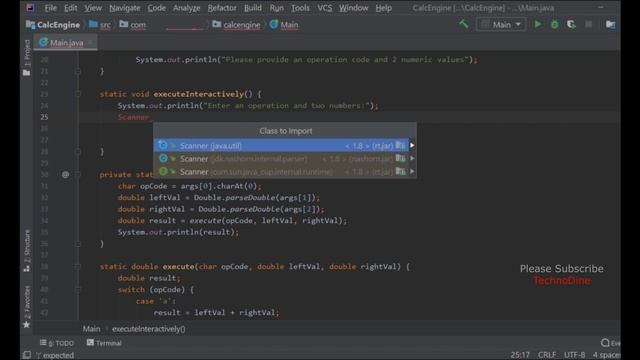Select Scanner from jdk.nashorn.internal.parser
The width and height of the screenshot is (640, 360).
tap(281, 158)
